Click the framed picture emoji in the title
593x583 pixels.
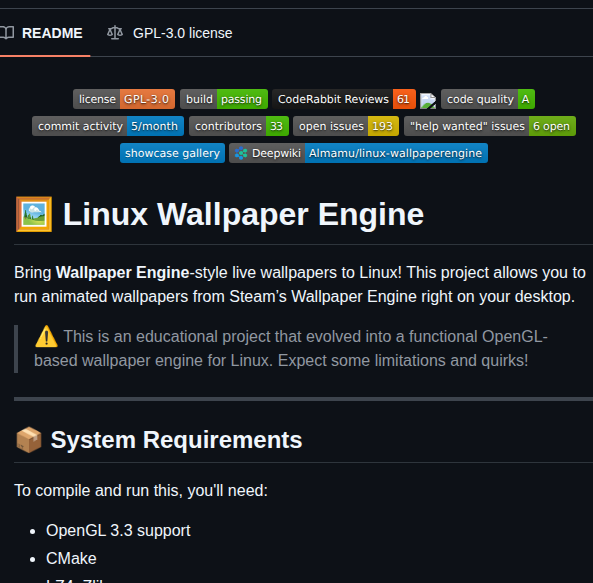click(x=34, y=214)
